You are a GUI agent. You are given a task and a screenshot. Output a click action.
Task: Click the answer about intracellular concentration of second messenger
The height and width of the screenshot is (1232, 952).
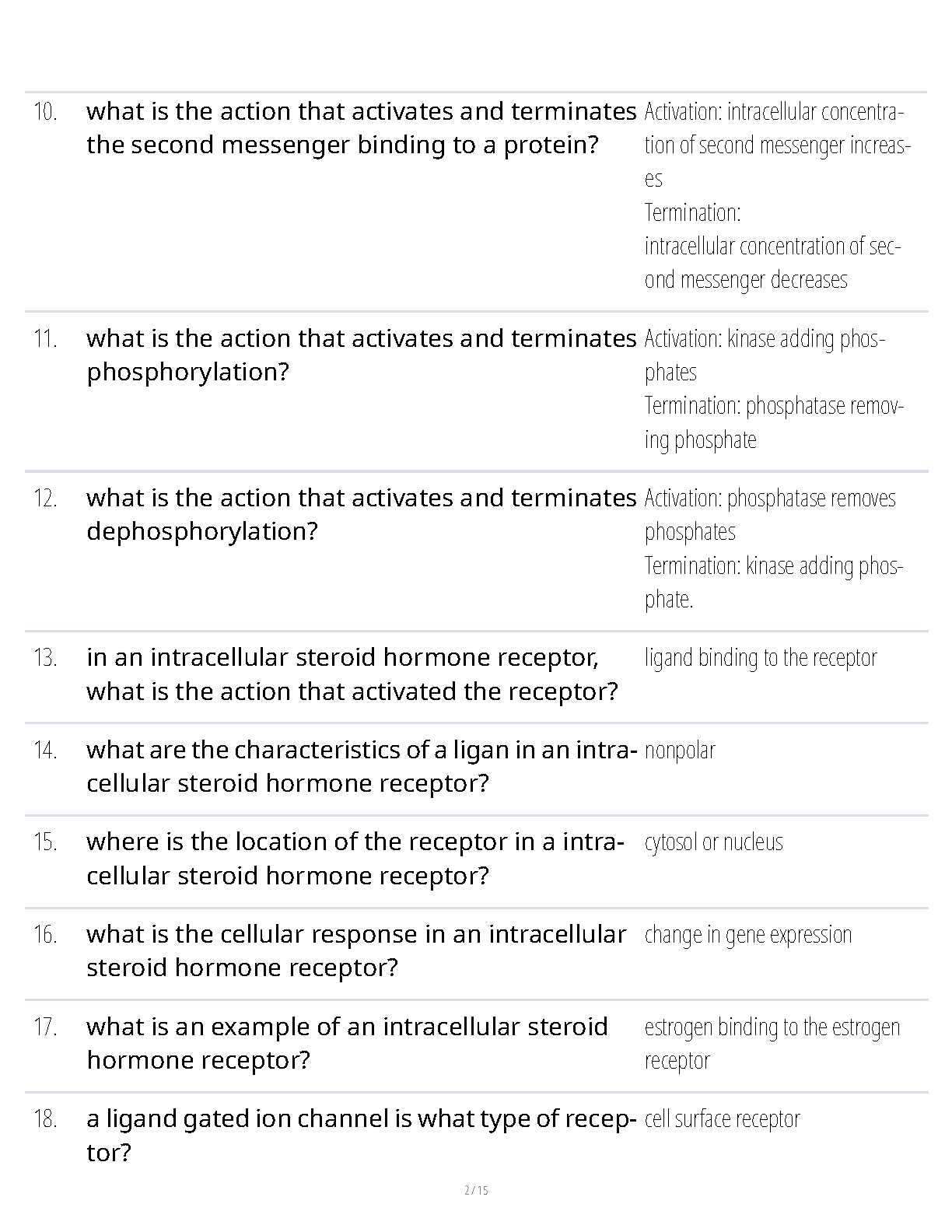point(775,195)
